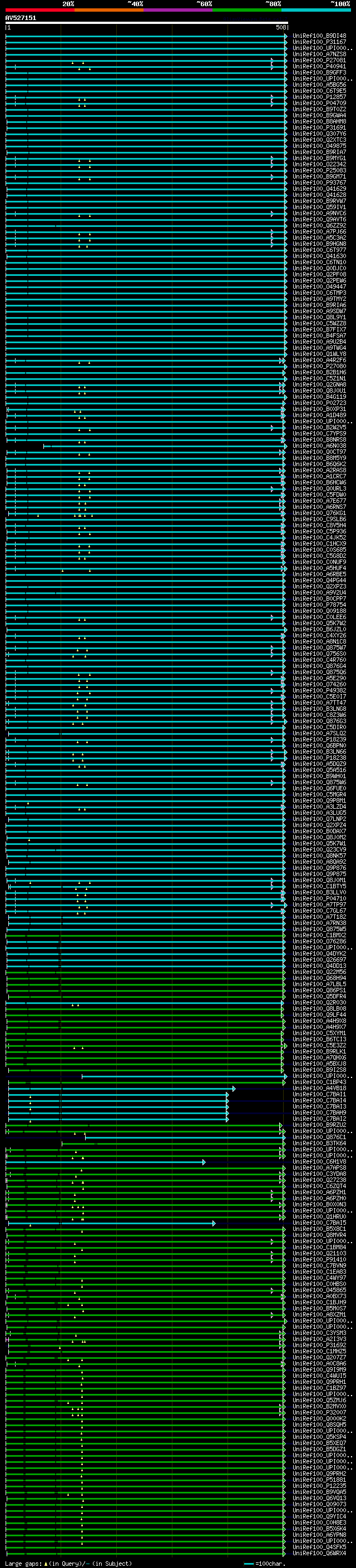Click the short cyan alignment bar for UniRef100_C6H1V8
Screen dimensions: 356x1568
tap(106, 1162)
